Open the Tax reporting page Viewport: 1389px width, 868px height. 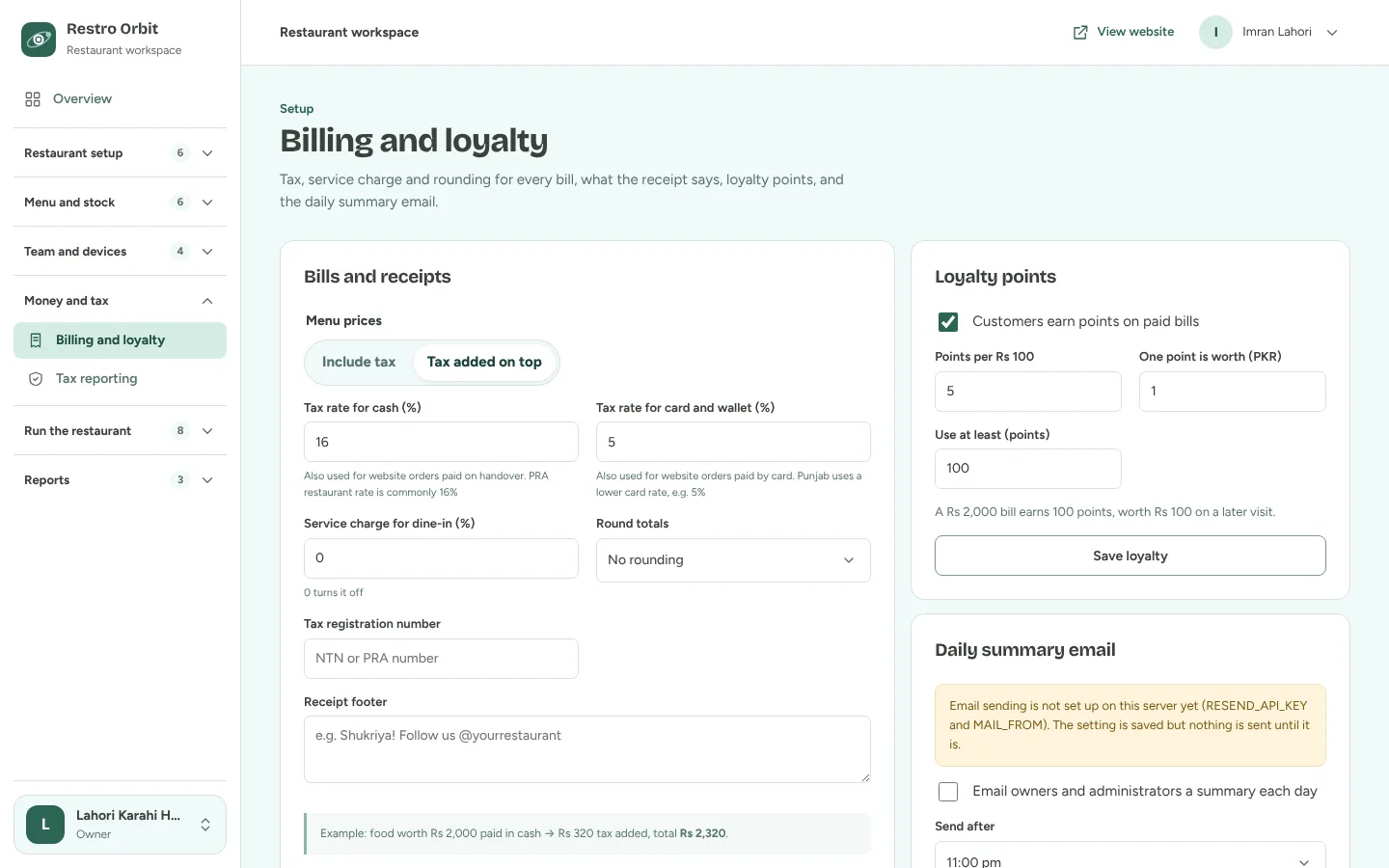(120, 379)
